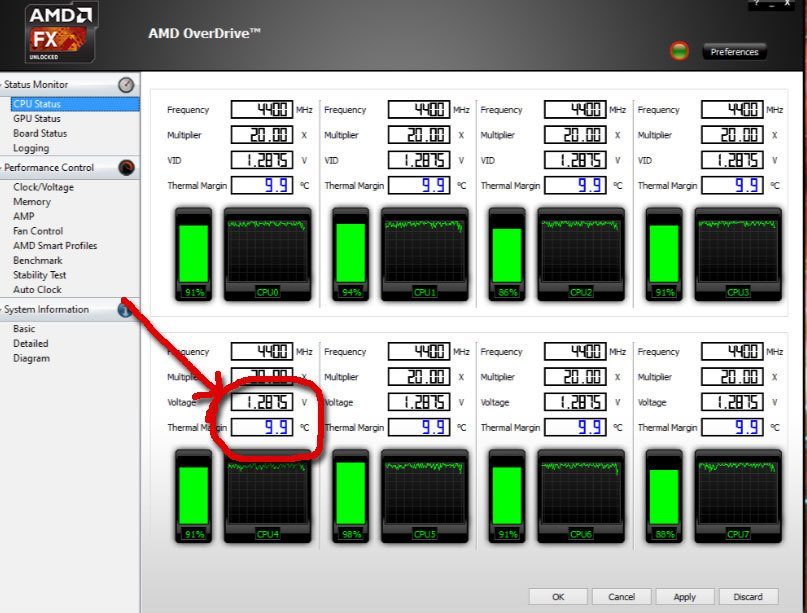The image size is (807, 613).
Task: Click the CPU0 Frequency value field
Action: coord(262,109)
